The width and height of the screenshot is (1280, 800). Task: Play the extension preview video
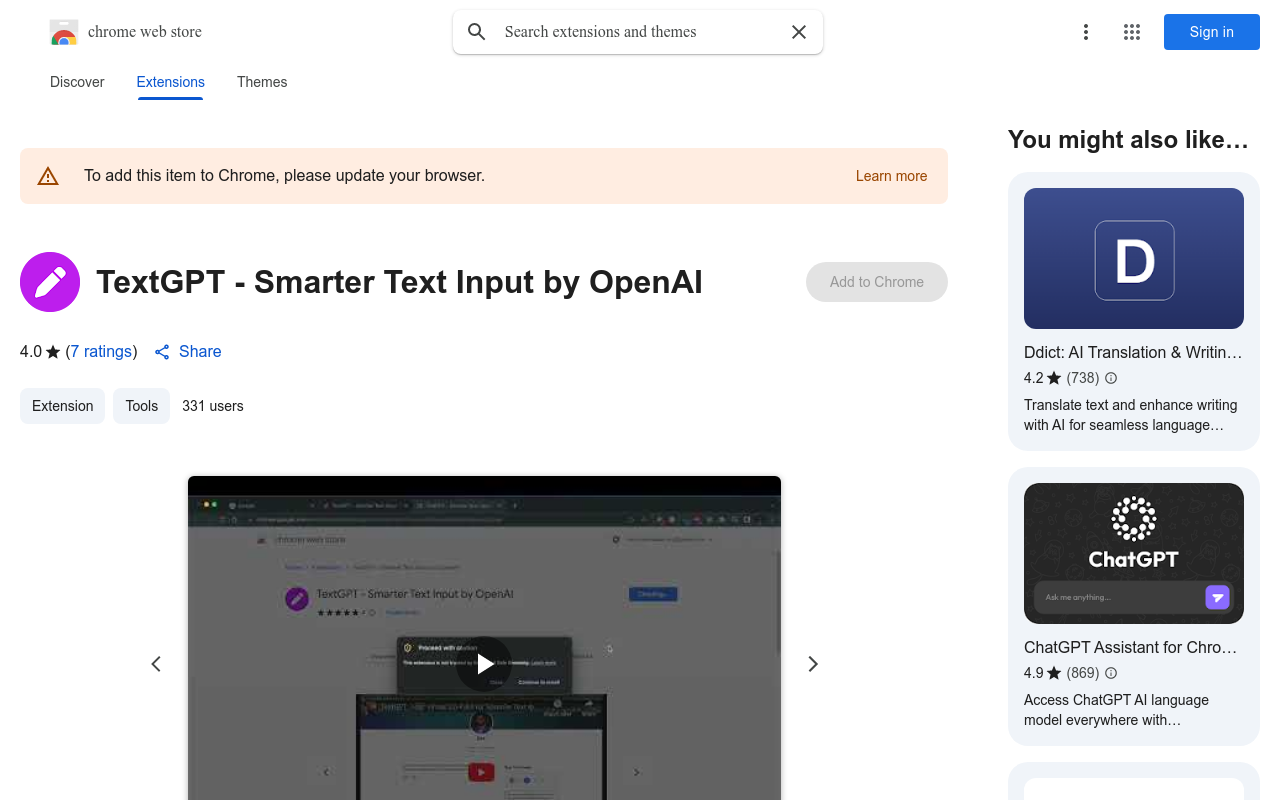pyautogui.click(x=484, y=664)
